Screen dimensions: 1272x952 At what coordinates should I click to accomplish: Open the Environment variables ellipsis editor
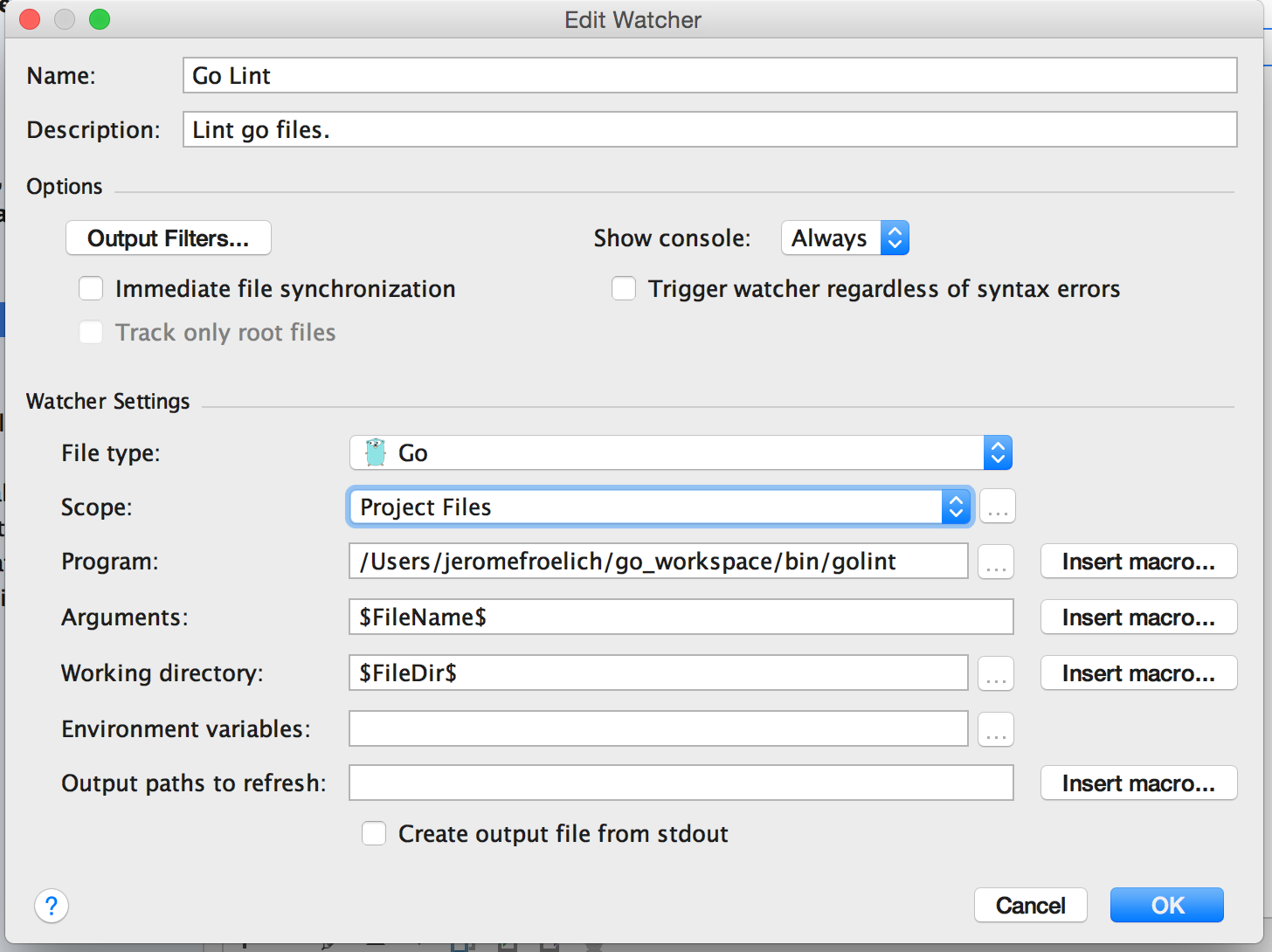(x=996, y=729)
